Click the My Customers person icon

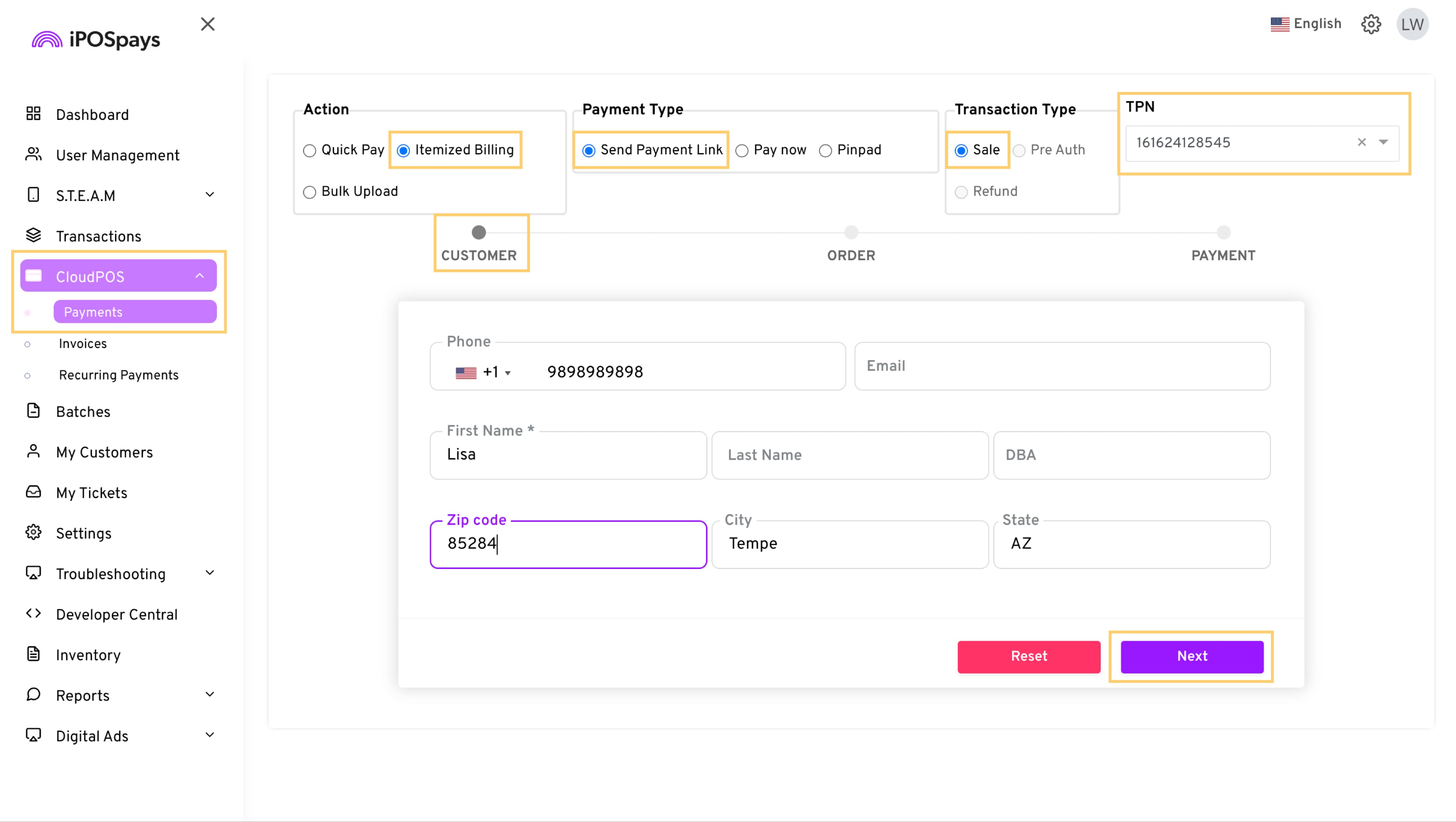[33, 451]
